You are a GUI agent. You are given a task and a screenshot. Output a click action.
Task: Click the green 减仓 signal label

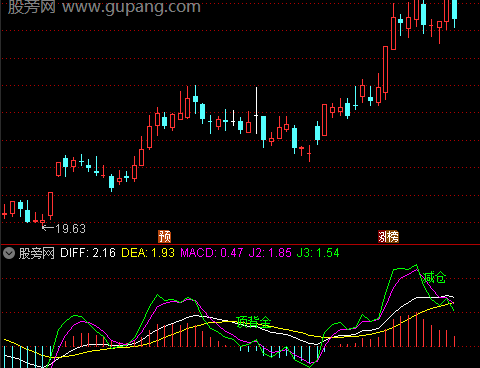click(x=435, y=277)
